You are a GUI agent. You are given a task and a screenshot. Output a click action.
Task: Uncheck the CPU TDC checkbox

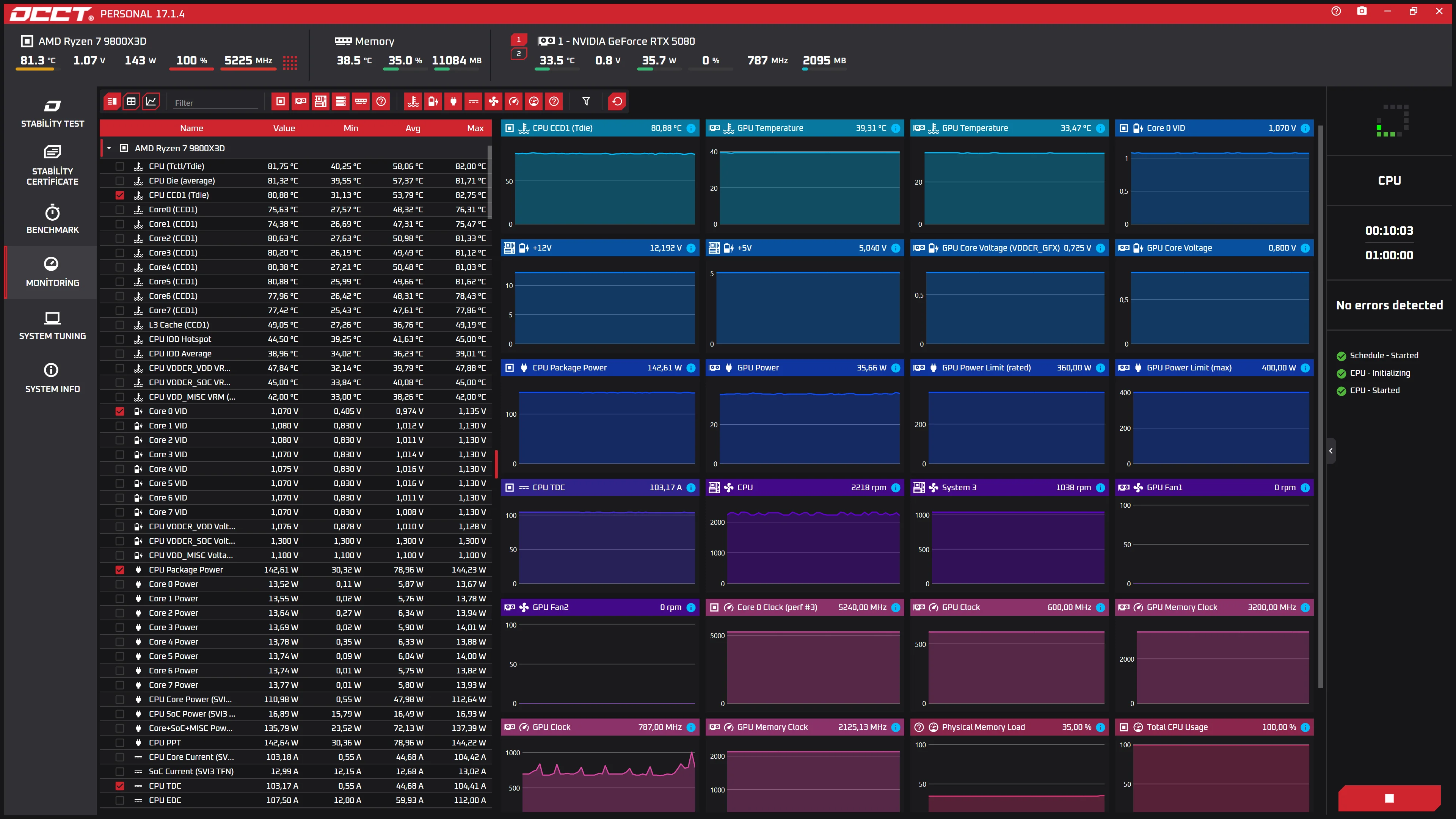coord(120,786)
